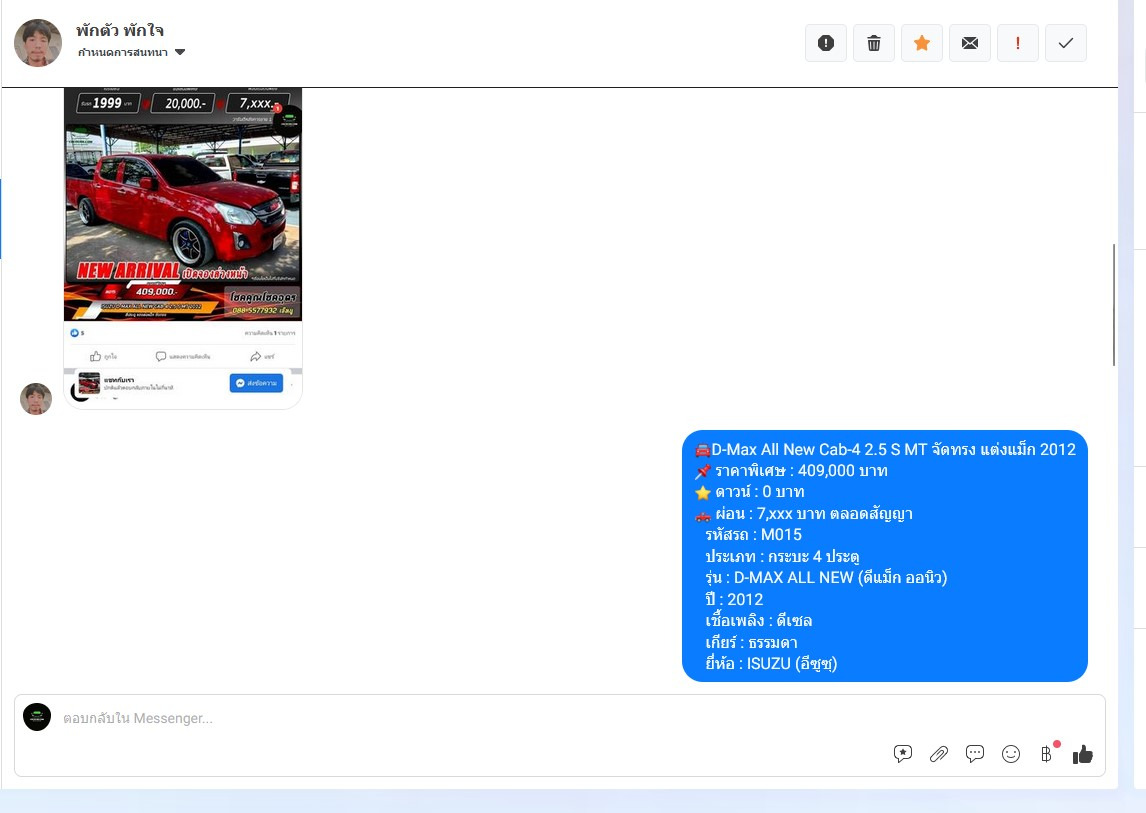Open header profile picture of พักตัว พักใจ
1146x813 pixels.
[38, 43]
